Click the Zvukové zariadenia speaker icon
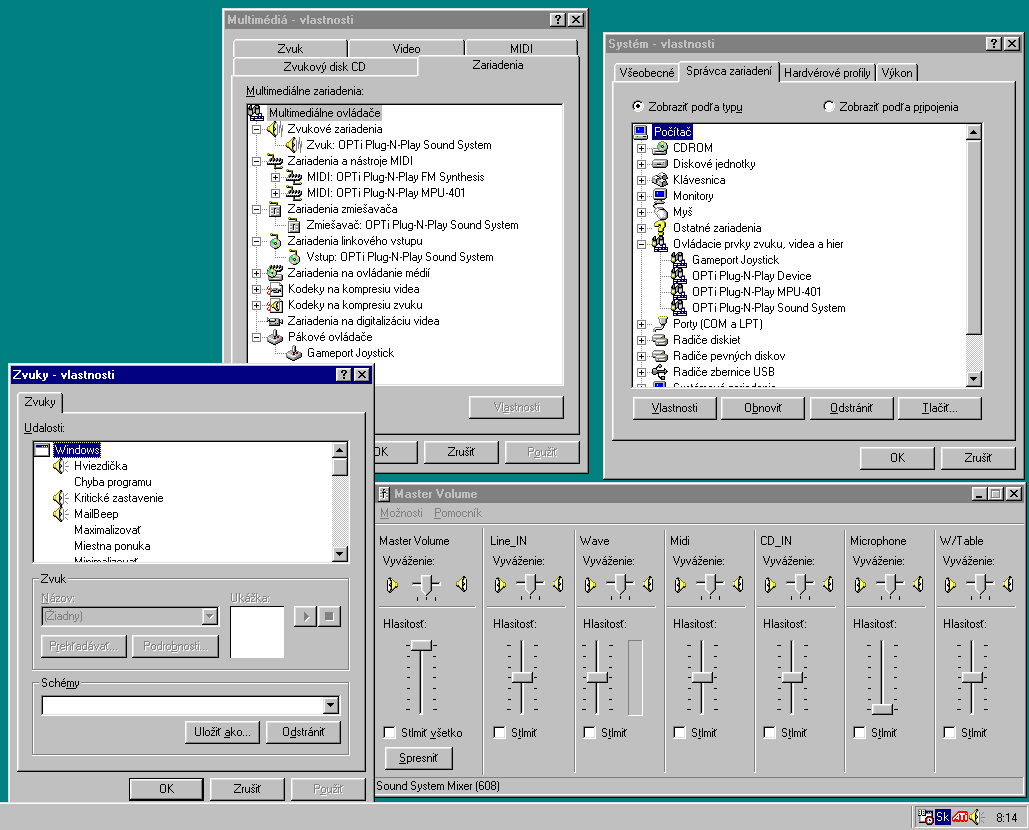 click(x=275, y=129)
